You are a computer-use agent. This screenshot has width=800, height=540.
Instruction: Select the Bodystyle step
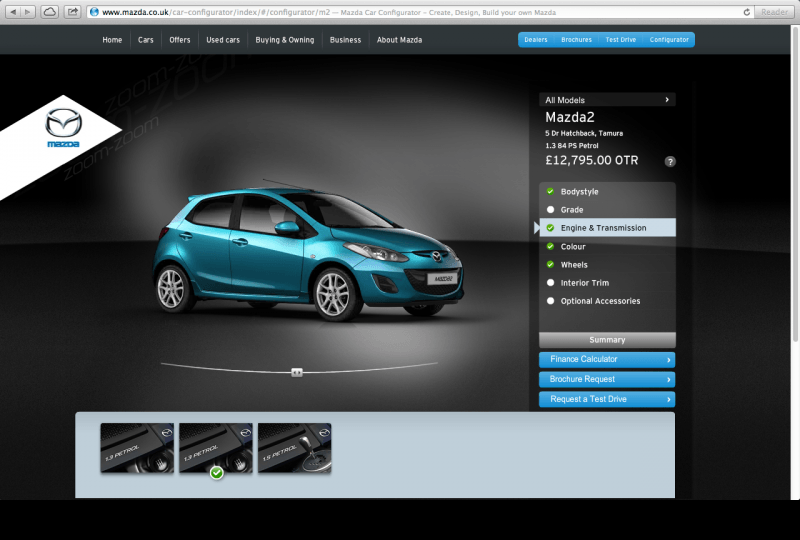click(x=607, y=191)
